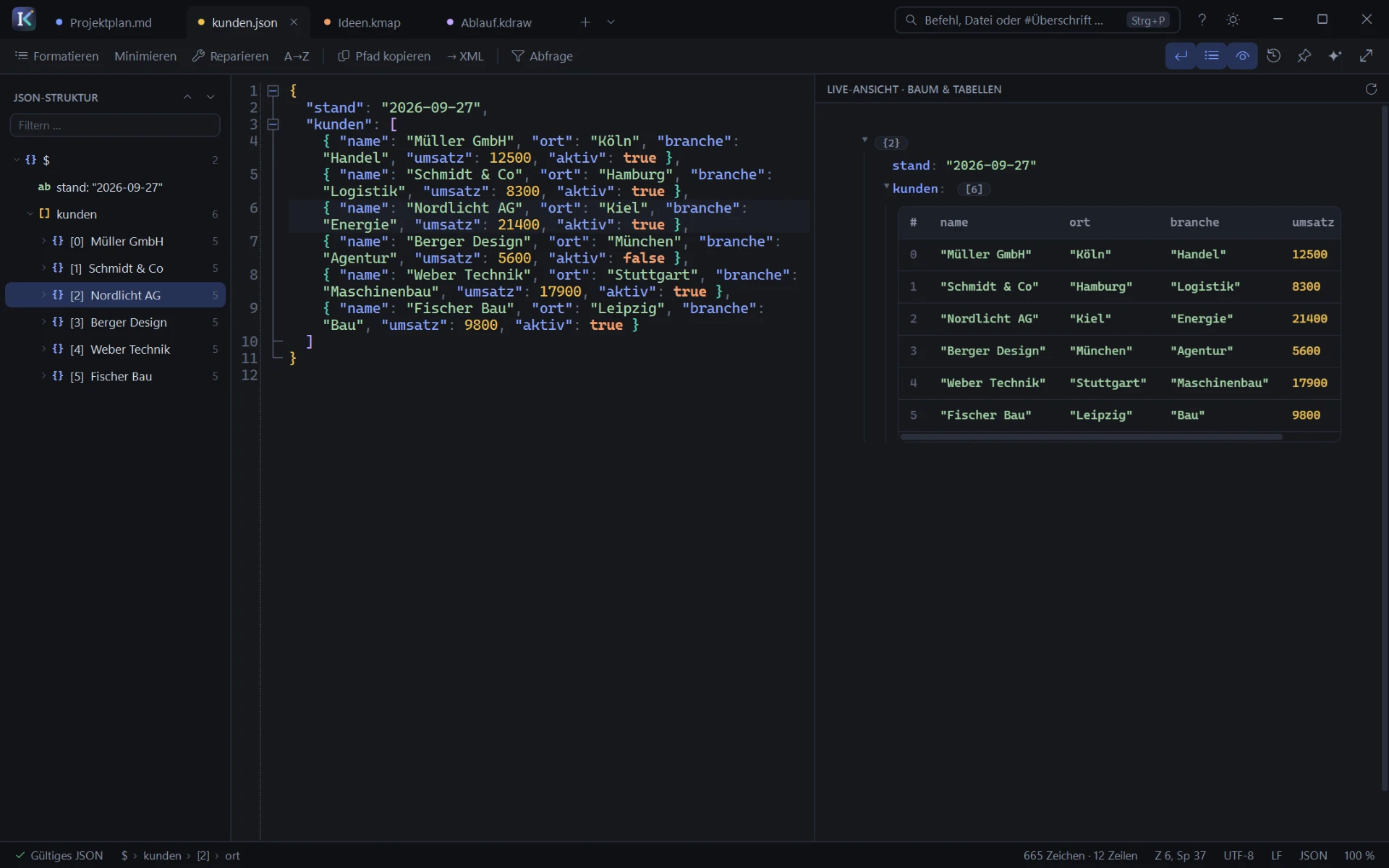The image size is (1389, 868).
Task: Toggle the structure list panel button
Action: [x=1212, y=56]
